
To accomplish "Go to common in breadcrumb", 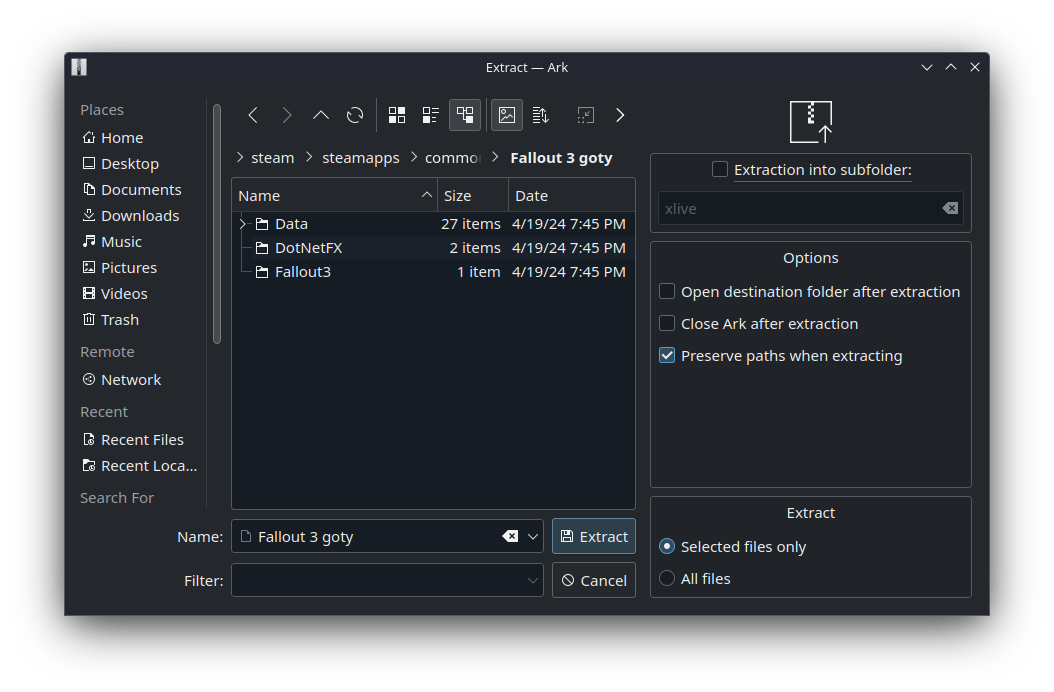I will coord(453,157).
